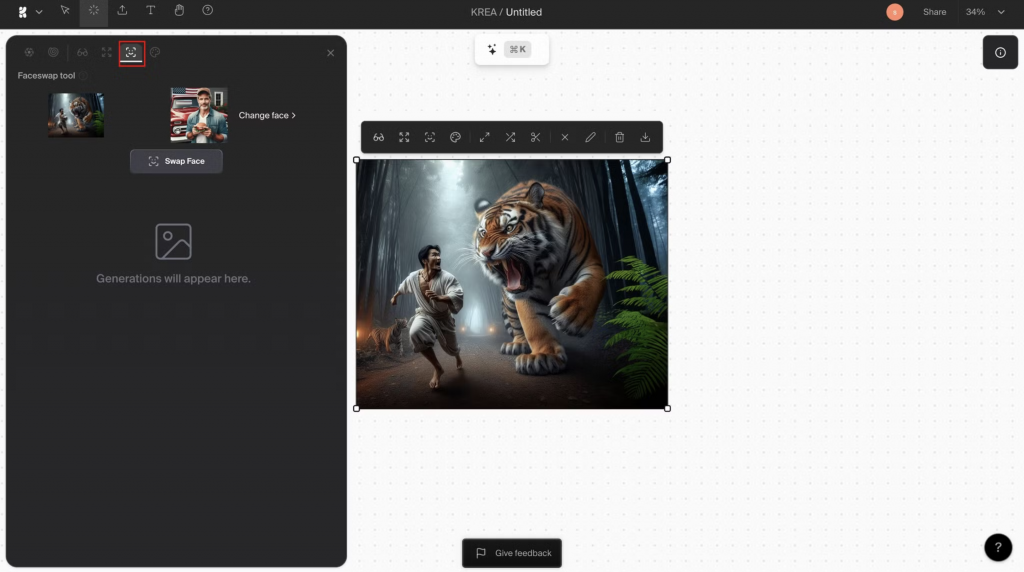1024x572 pixels.
Task: Activate the AI generate sparkle tool
Action: [93, 10]
